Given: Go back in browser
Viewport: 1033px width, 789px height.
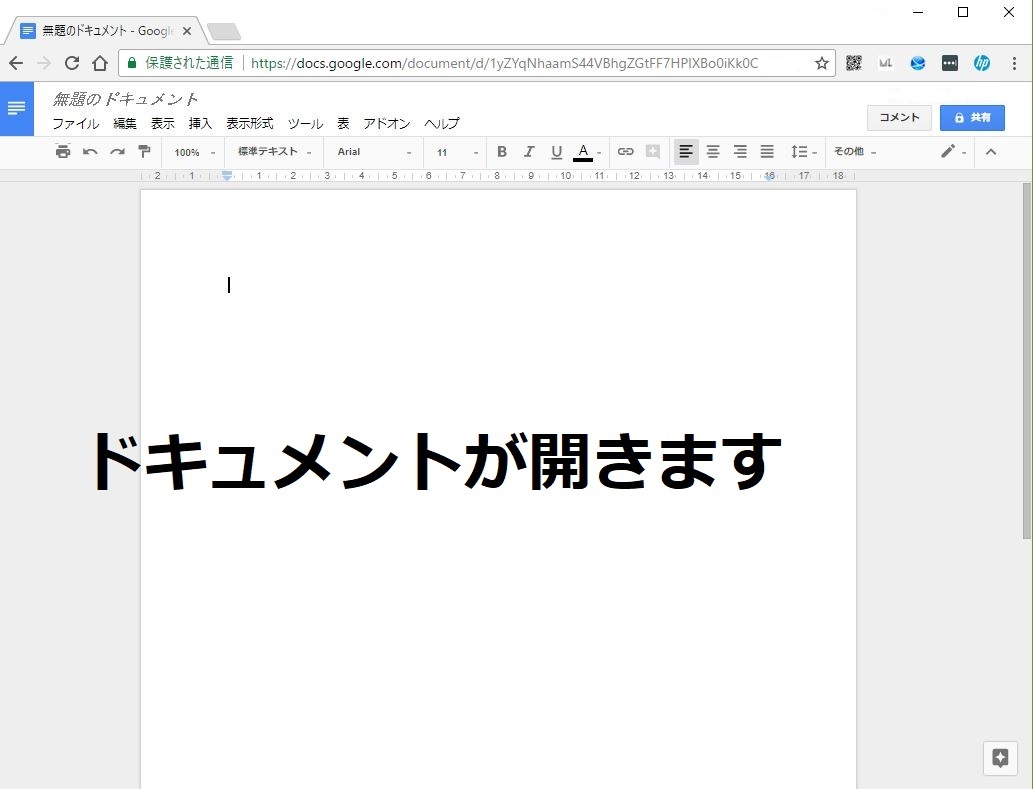Looking at the screenshot, I should 16,63.
